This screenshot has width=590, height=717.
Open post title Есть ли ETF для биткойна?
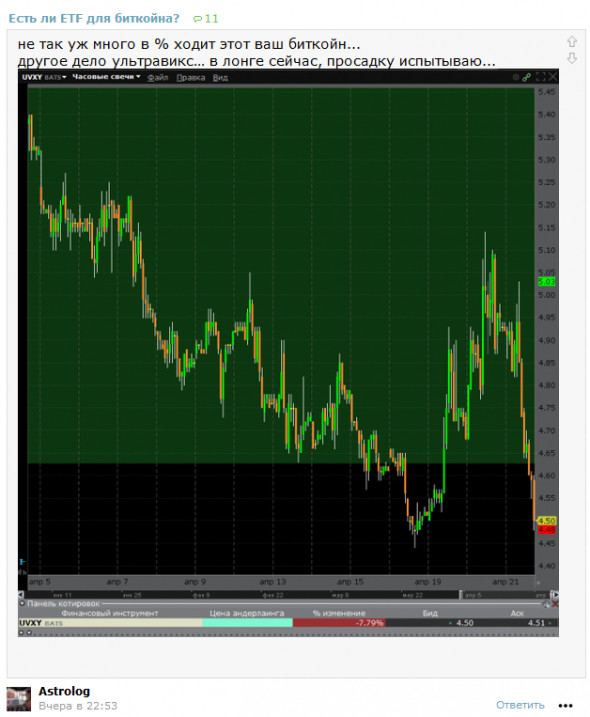point(94,19)
